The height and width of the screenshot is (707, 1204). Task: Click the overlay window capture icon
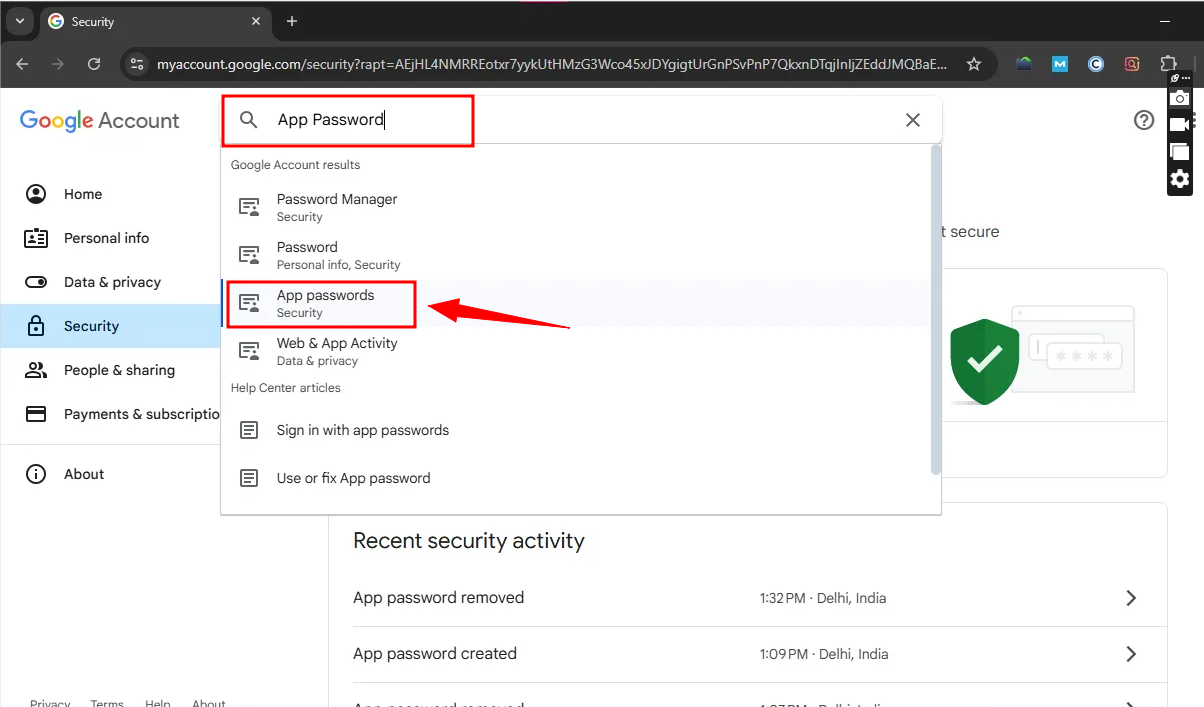point(1180,151)
